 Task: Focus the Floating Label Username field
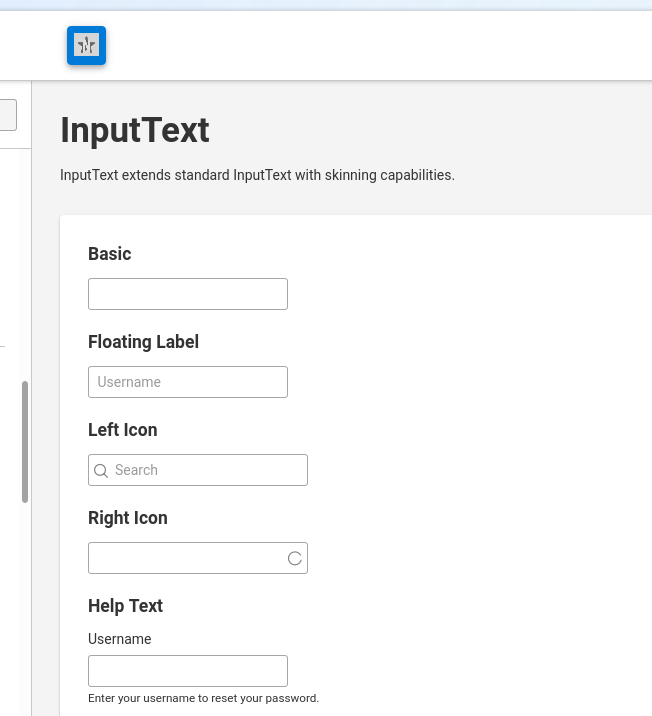pyautogui.click(x=188, y=382)
